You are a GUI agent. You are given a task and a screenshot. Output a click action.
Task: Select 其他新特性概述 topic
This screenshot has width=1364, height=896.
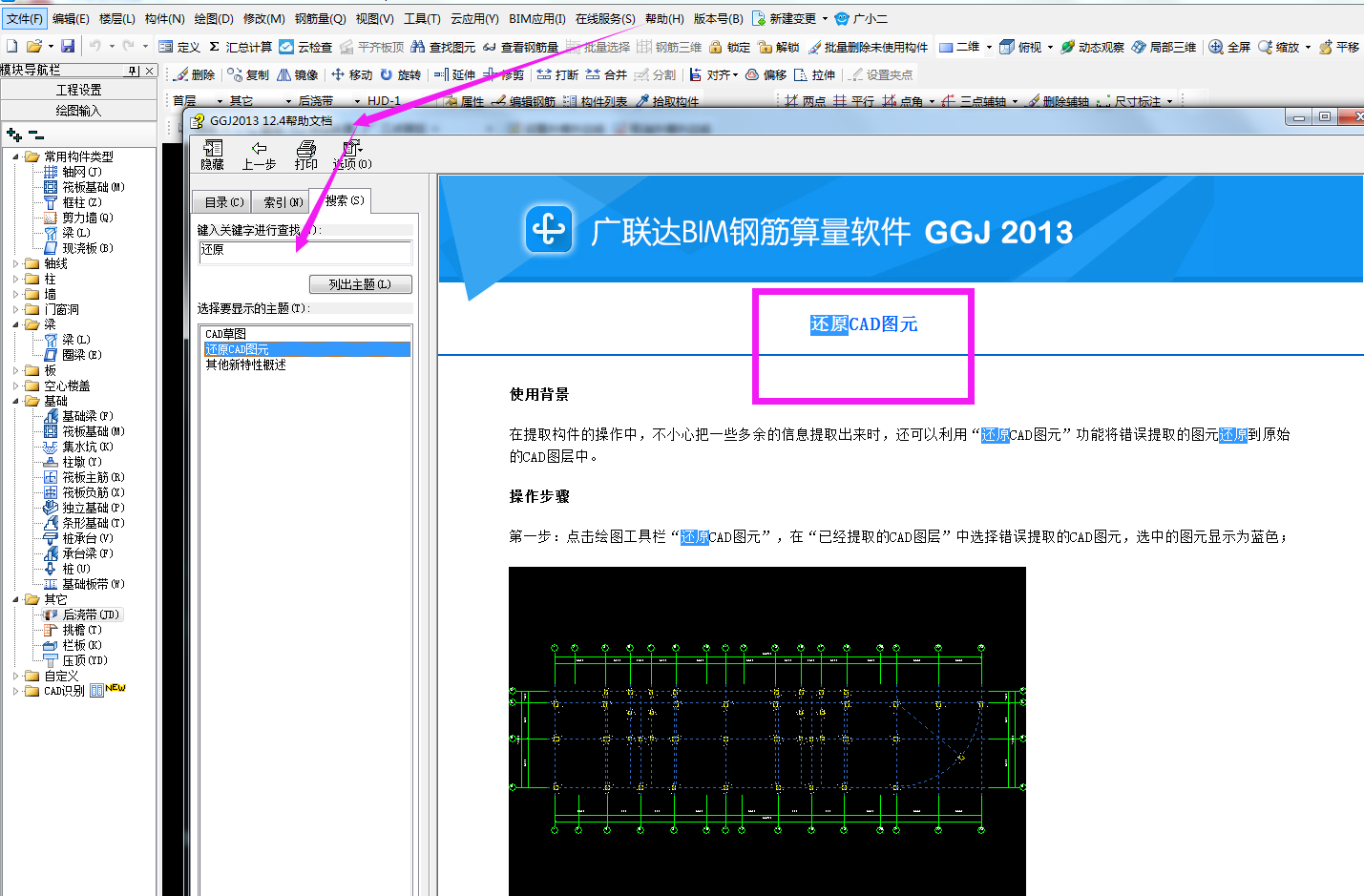click(x=245, y=365)
